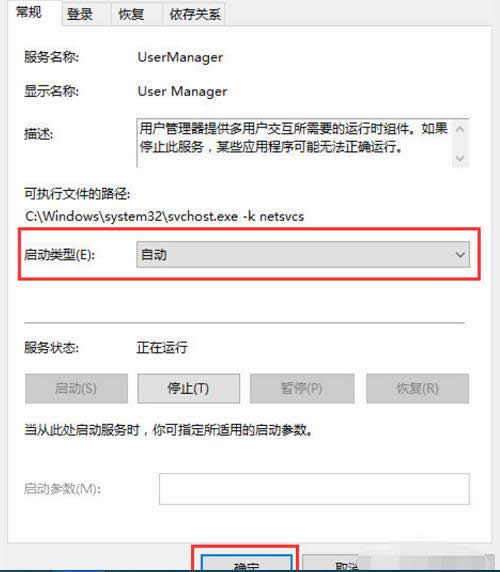This screenshot has height=572, width=500.
Task: Switch to the 恢复 tab
Action: (131, 15)
